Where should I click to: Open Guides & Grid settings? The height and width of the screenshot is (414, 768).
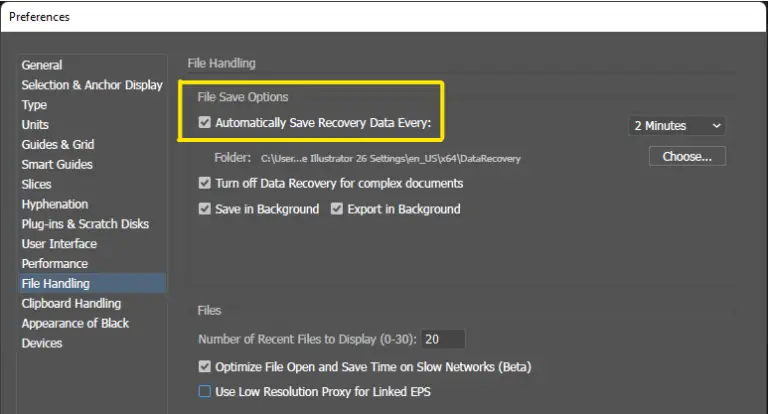[58, 145]
